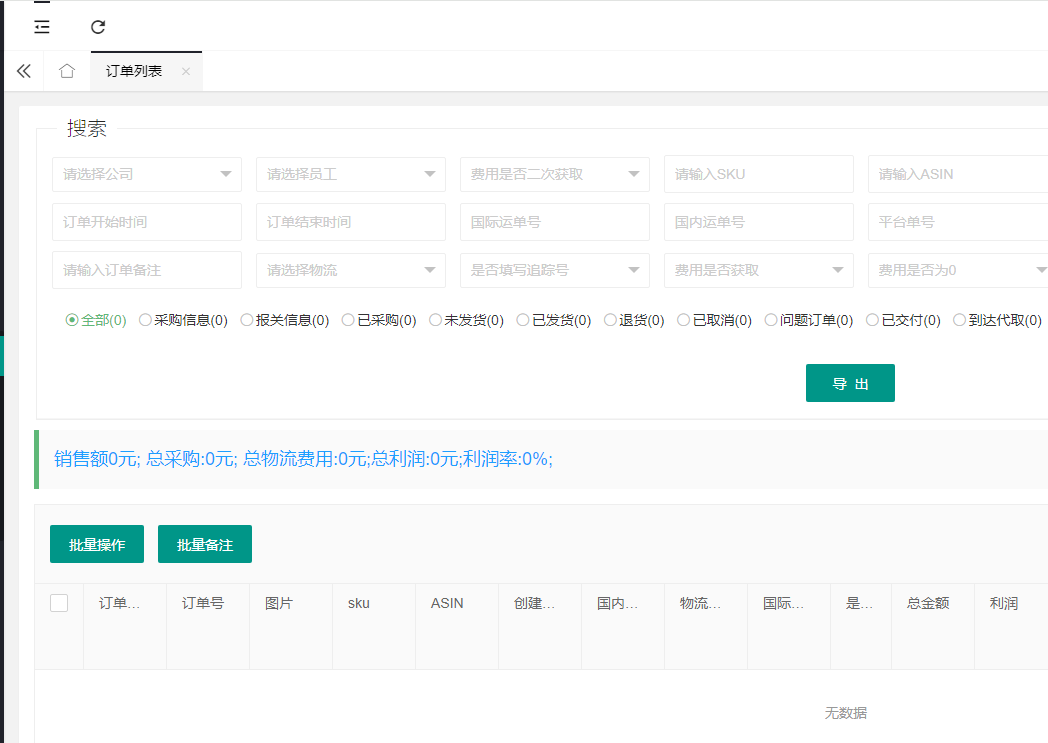
Task: Click the 批量操作 batch action button
Action: 96,544
